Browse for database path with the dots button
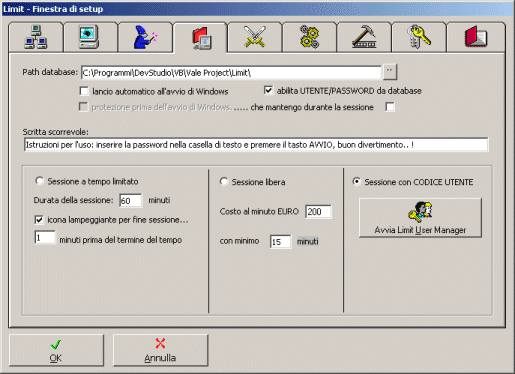515x374 pixels. 390,72
